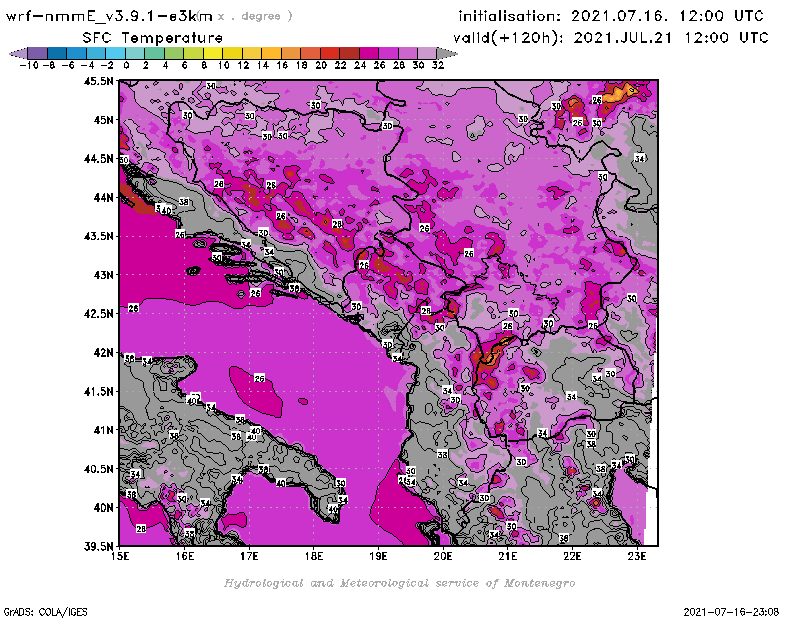Click the 2021-07-16-23:08 timestamp
Screen dimensions: 800x618
[733, 610]
